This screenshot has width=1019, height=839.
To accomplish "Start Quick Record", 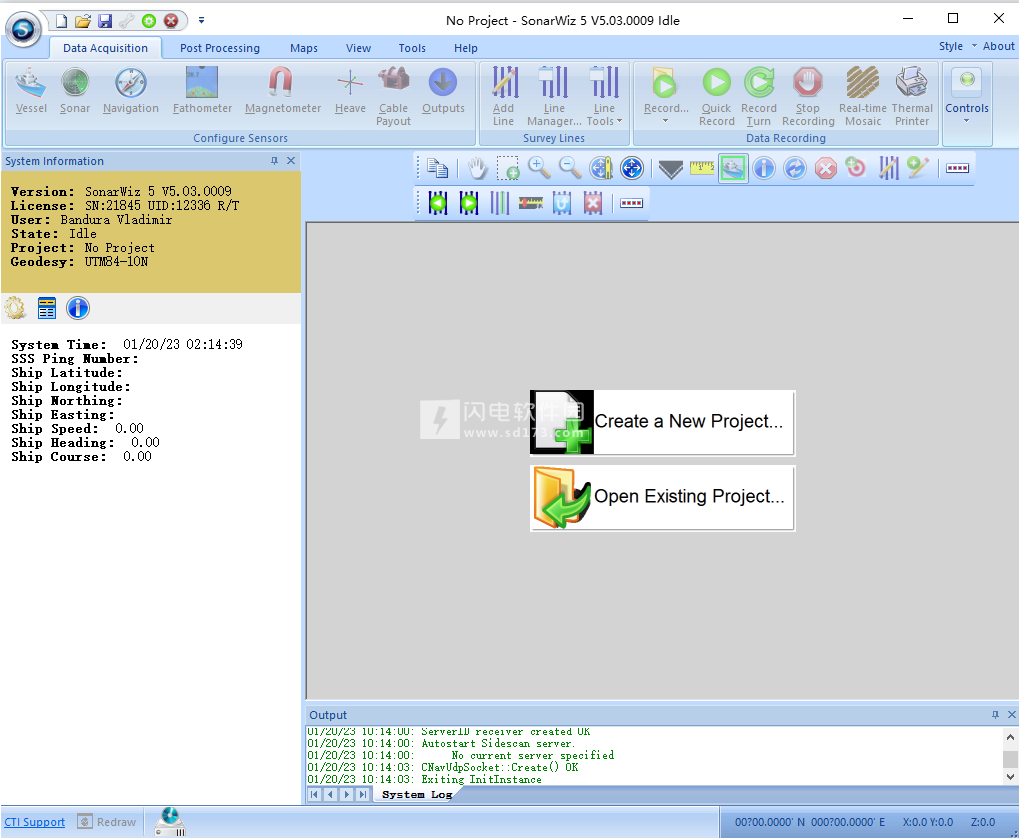I will 717,96.
